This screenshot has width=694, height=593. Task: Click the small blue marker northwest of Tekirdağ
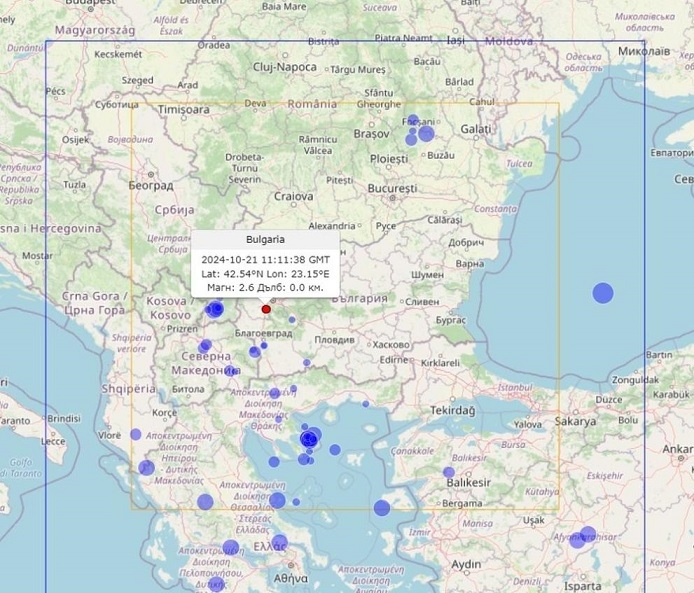pyautogui.click(x=366, y=404)
